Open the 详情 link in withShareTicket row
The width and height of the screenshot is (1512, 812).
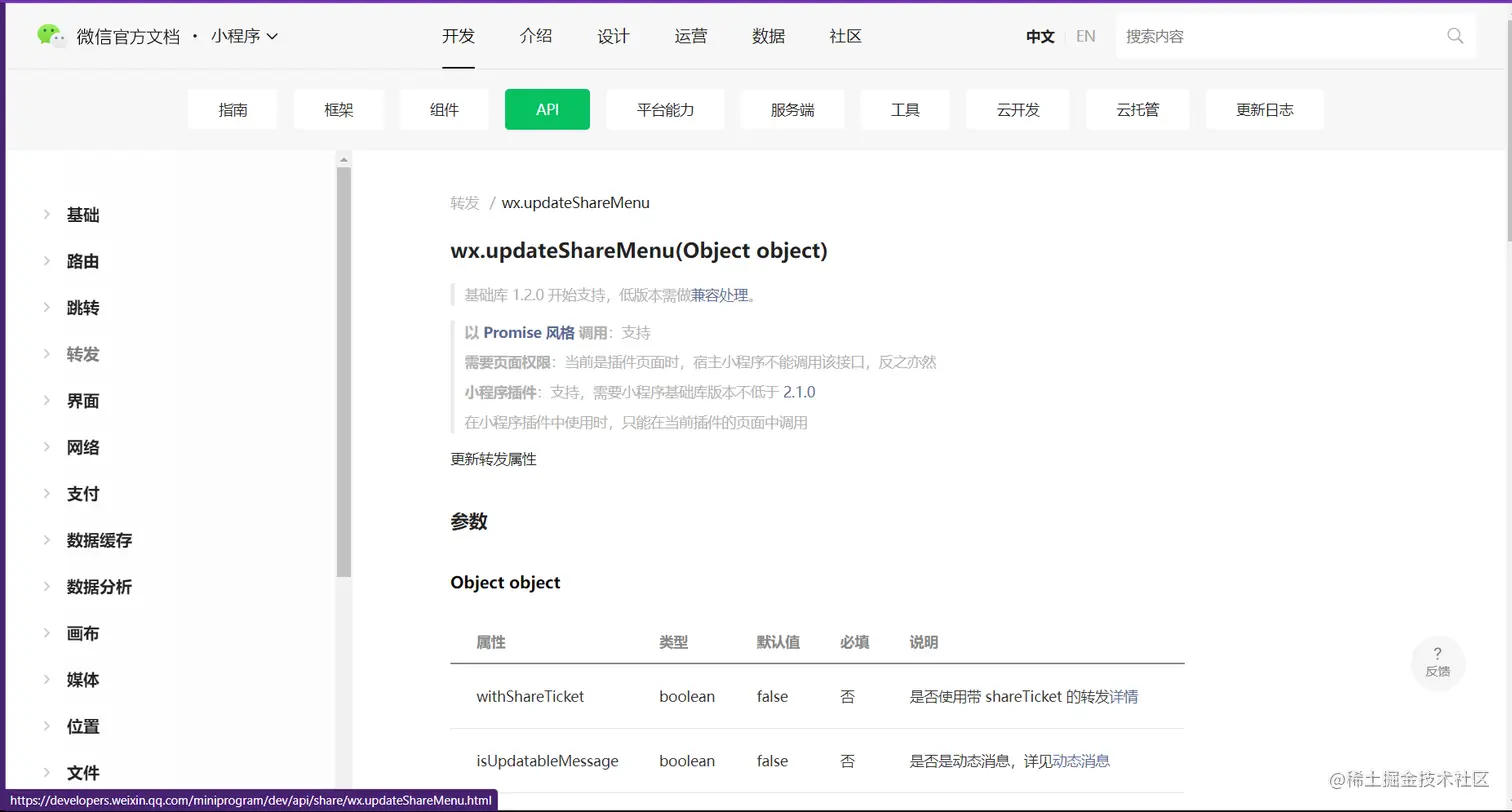1124,696
